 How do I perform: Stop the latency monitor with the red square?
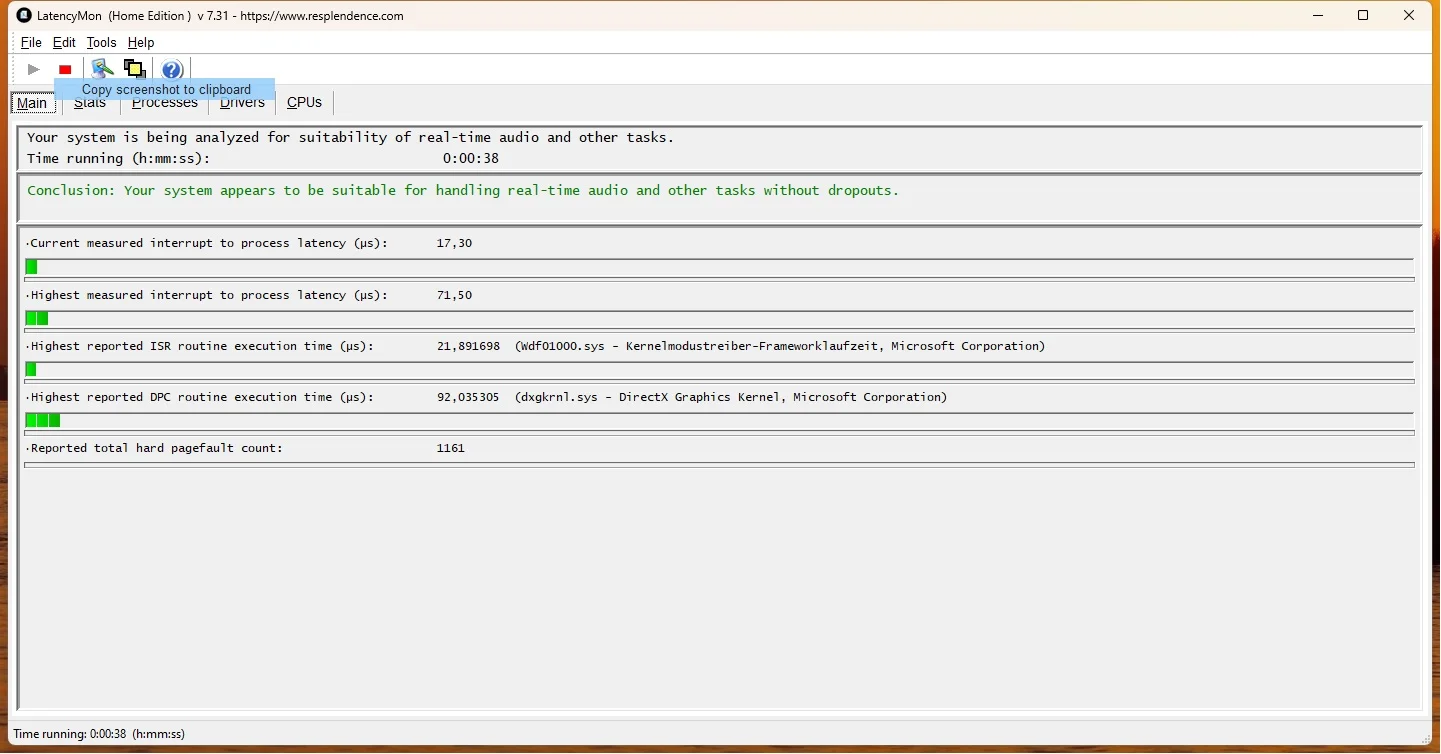click(x=65, y=69)
